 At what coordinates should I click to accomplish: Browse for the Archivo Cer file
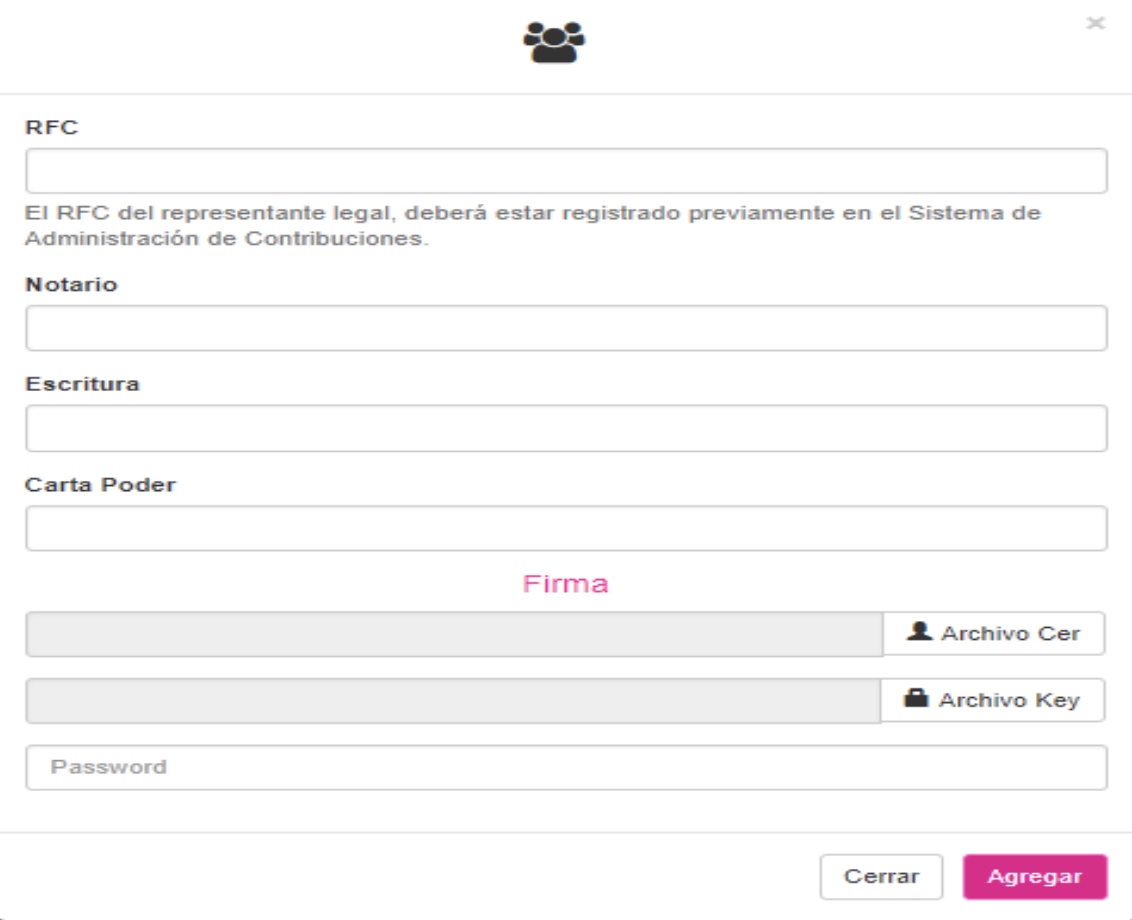[993, 633]
